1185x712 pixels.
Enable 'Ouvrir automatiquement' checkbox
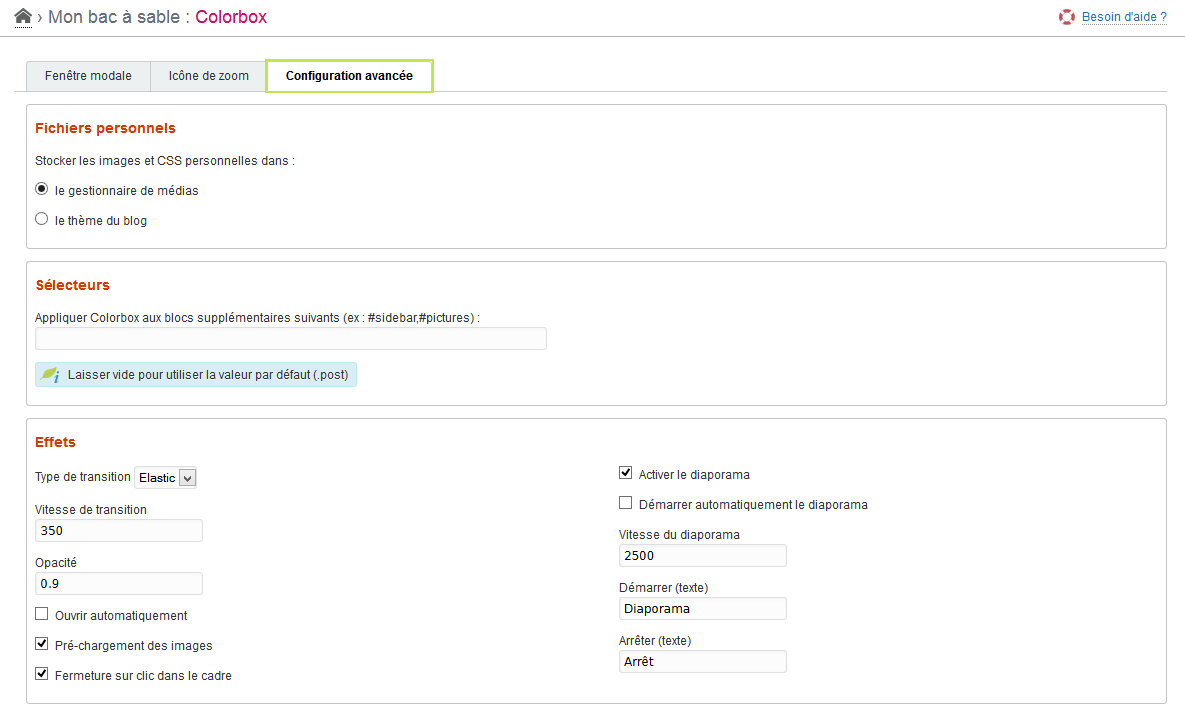(x=42, y=614)
